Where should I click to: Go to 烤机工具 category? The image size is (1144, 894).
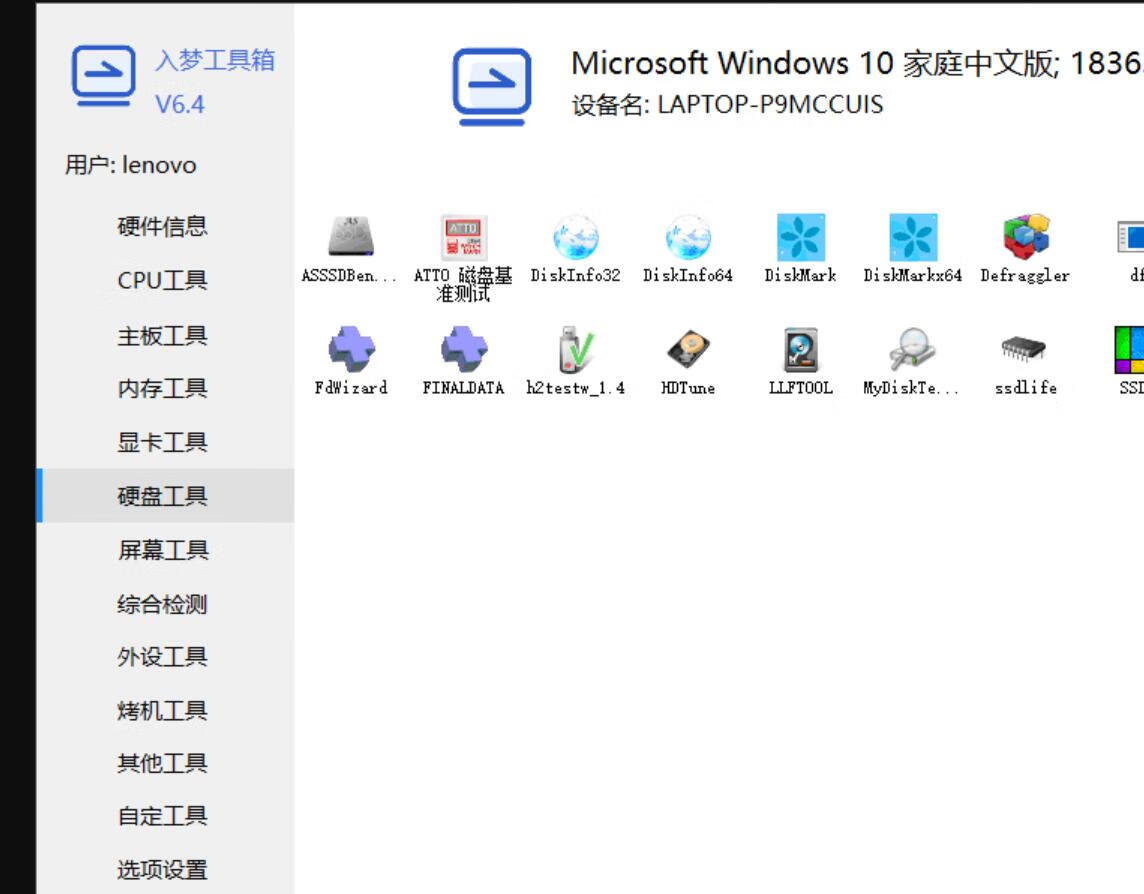pos(162,711)
